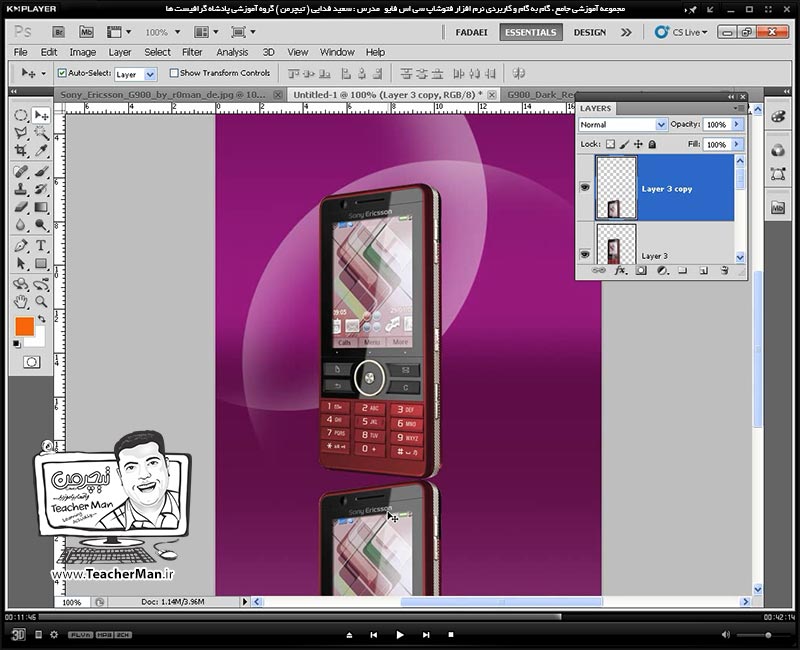Open Auto-Select Layer dropdown
Image resolution: width=800 pixels, height=650 pixels.
pos(150,74)
